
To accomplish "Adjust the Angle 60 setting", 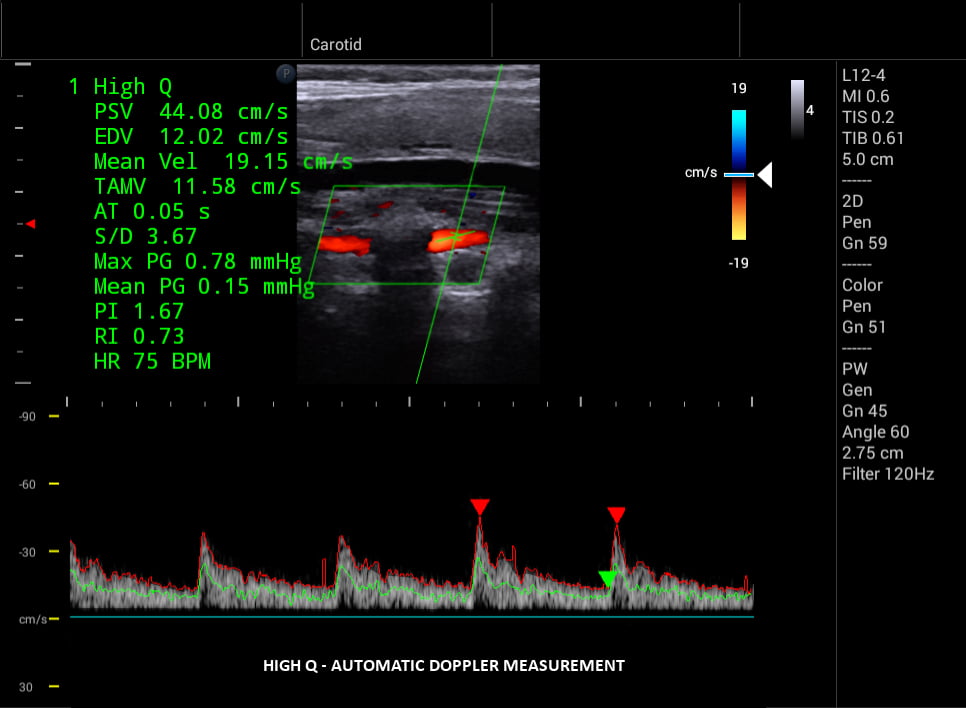I will (x=875, y=432).
